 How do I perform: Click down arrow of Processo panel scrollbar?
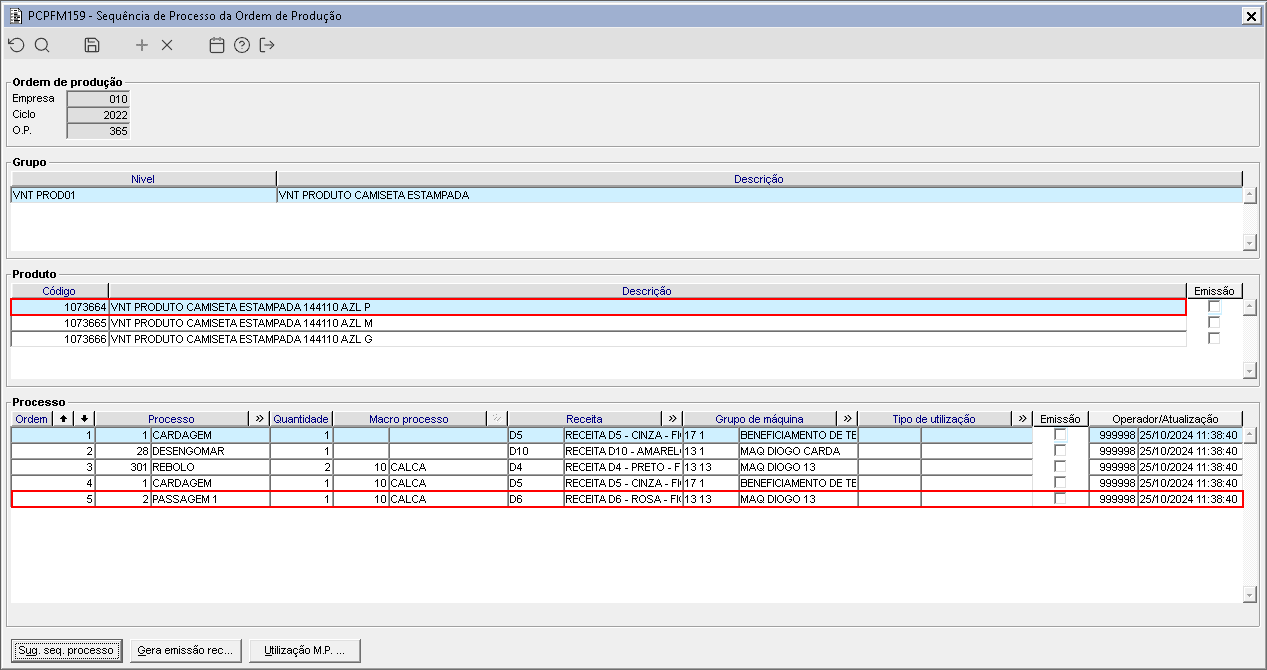click(1249, 595)
